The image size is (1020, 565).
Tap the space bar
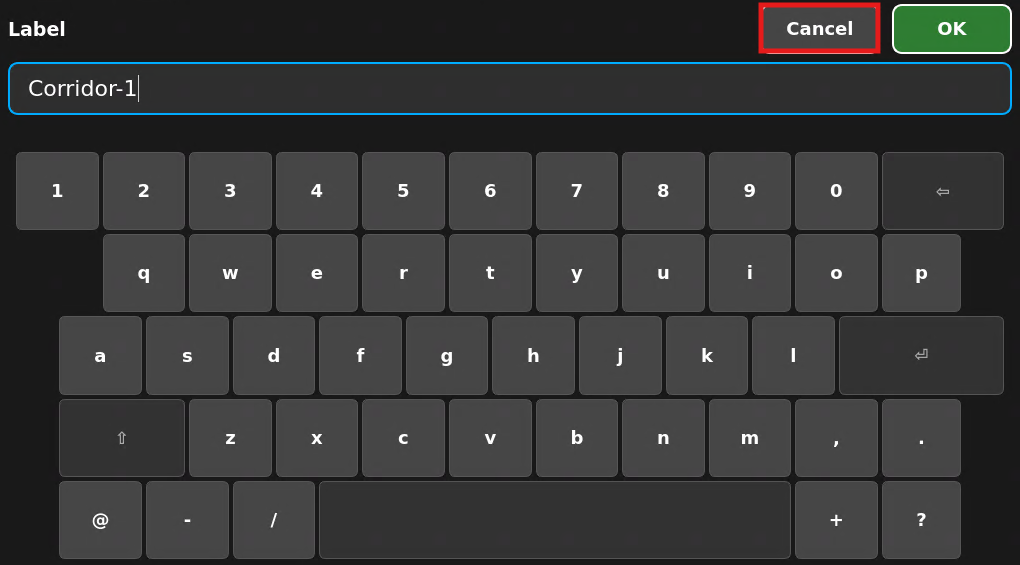(x=555, y=520)
